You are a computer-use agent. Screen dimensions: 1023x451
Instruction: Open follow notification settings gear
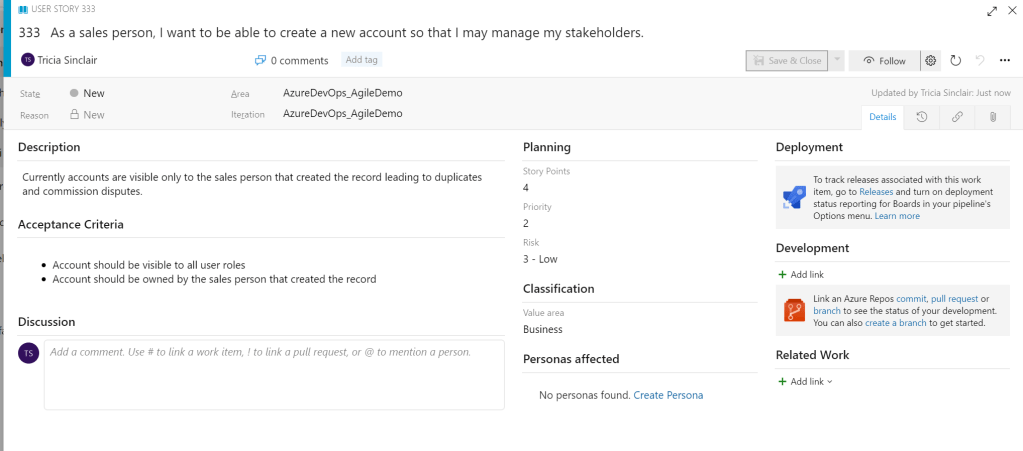(x=931, y=60)
